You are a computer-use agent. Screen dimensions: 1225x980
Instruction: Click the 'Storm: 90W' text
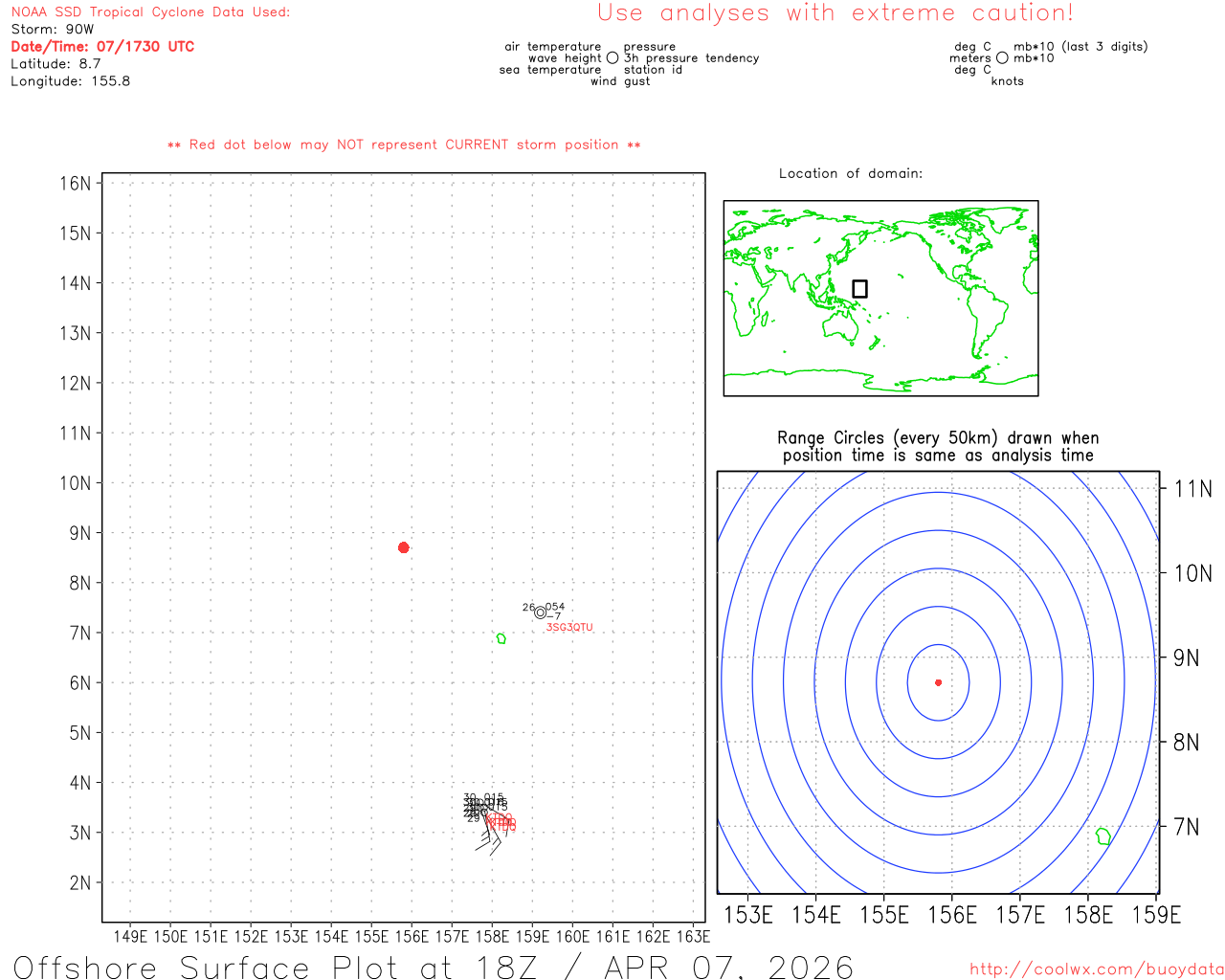[x=53, y=30]
